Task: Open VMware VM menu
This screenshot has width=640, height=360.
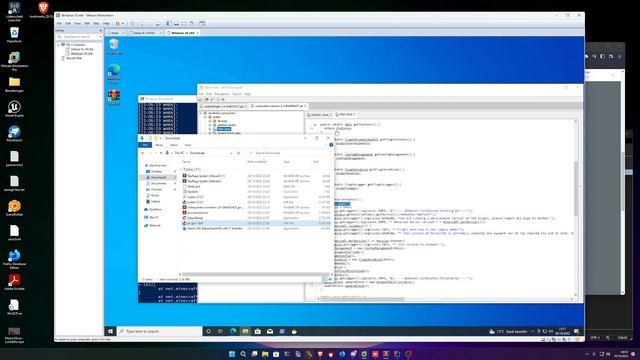Action: (87, 24)
